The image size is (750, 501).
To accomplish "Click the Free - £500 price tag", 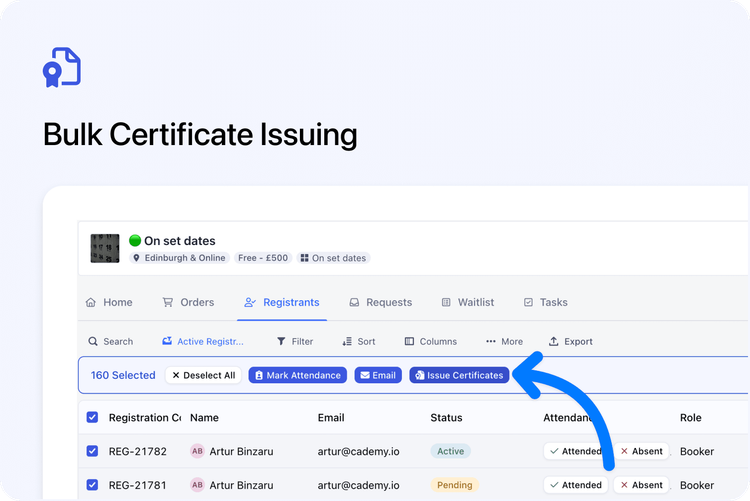I will click(x=263, y=258).
